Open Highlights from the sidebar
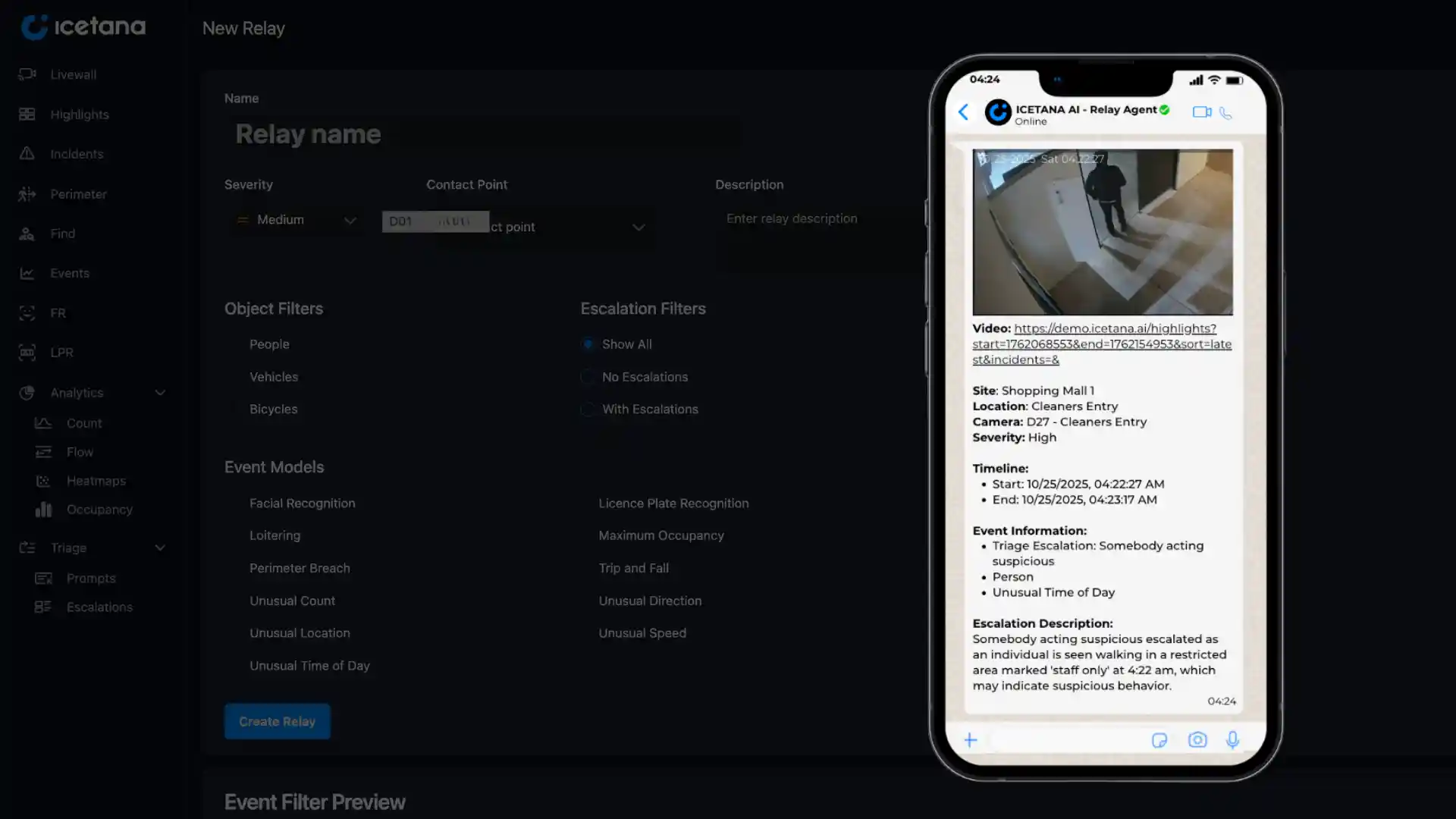Screen dimensions: 1456x819 click(x=80, y=114)
